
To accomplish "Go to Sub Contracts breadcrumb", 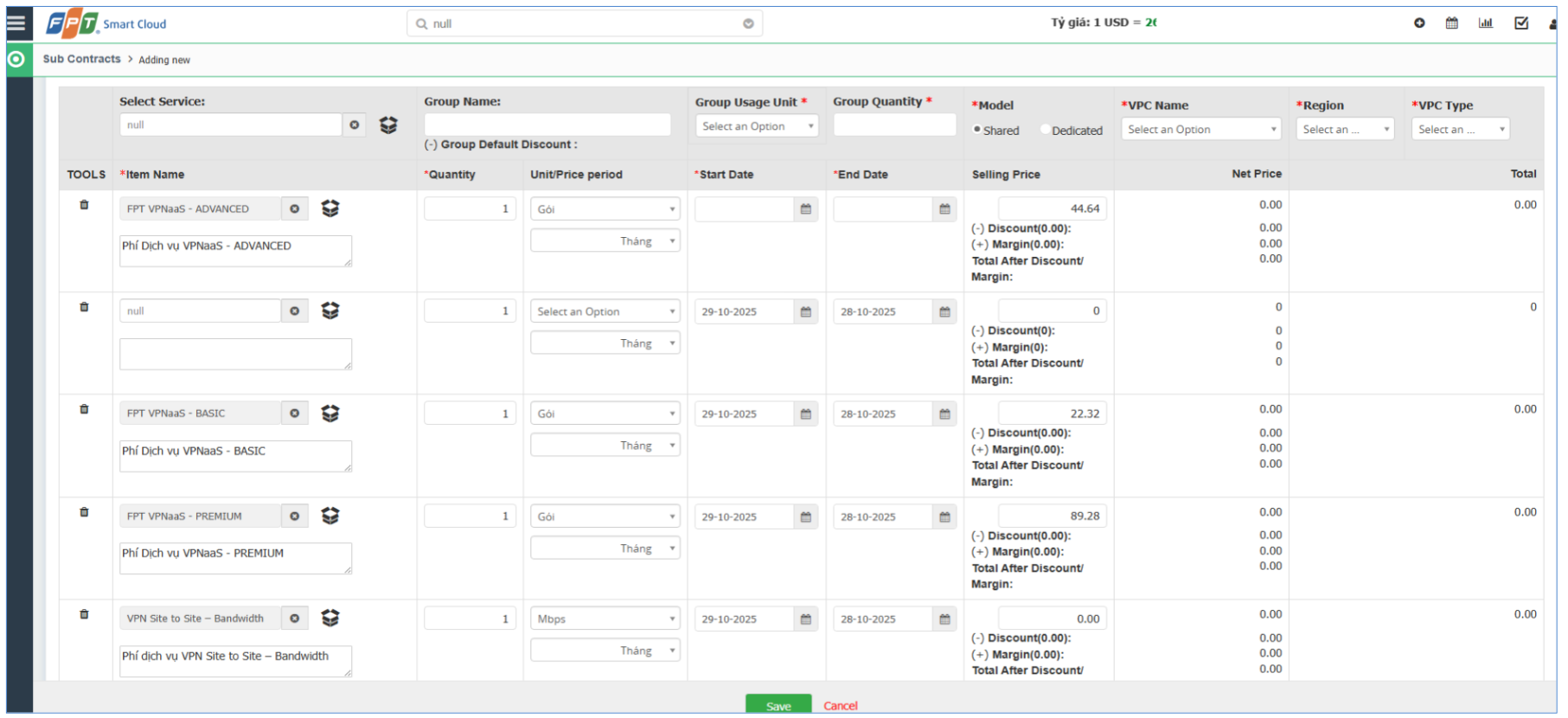I will [82, 59].
